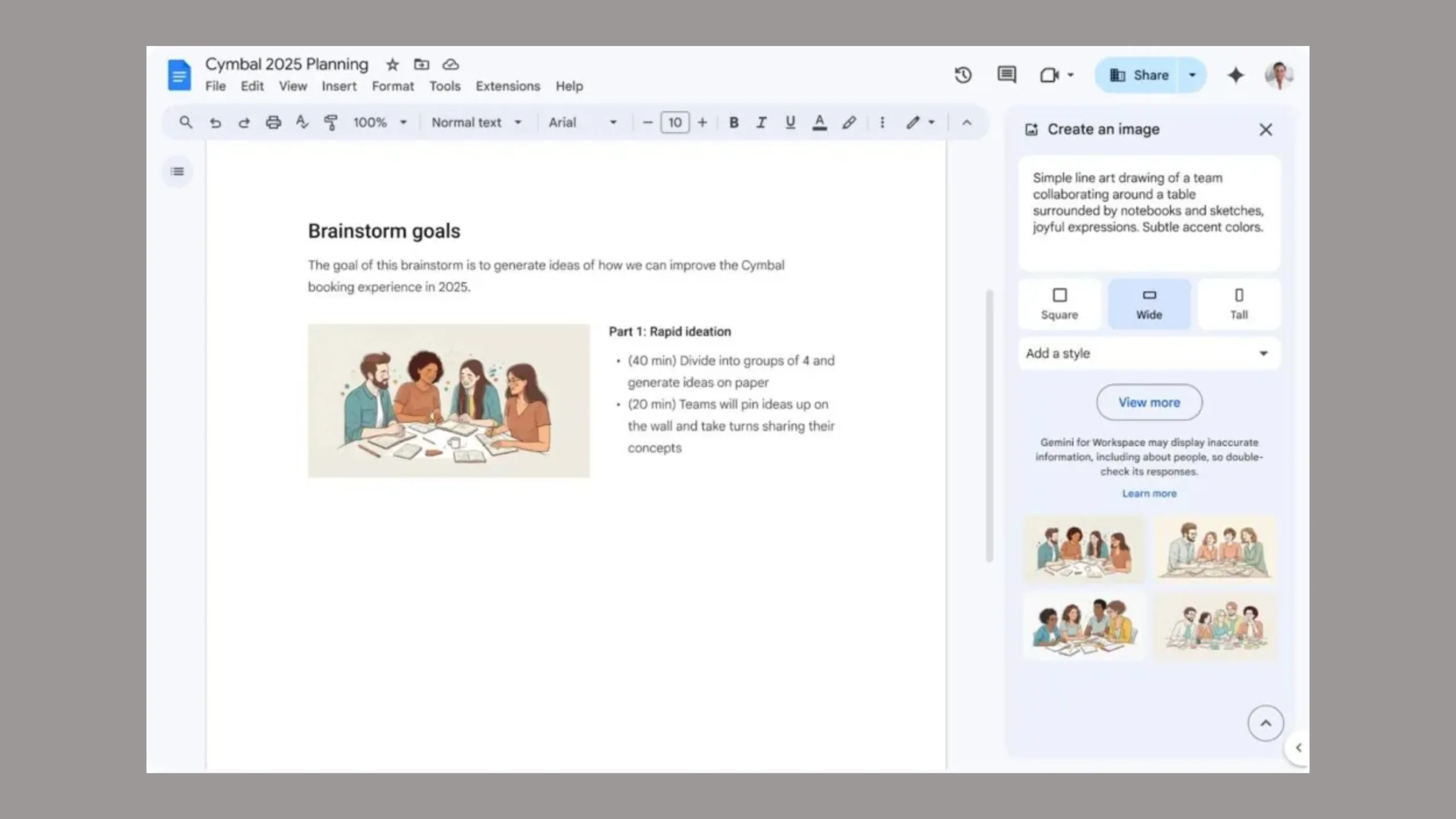The height and width of the screenshot is (819, 1456).
Task: Select the Square aspect ratio
Action: (1060, 304)
